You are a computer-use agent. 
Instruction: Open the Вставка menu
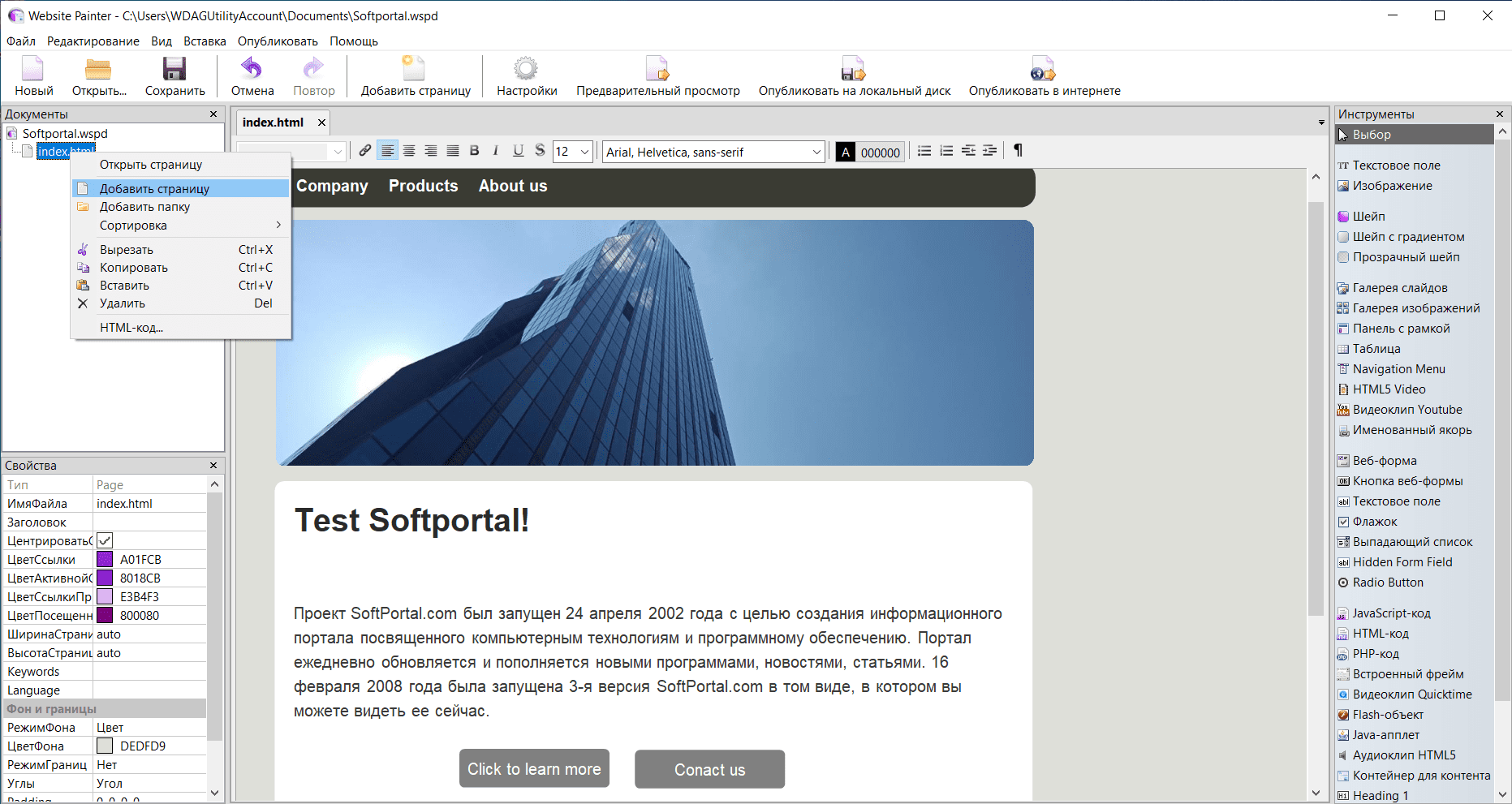(205, 41)
